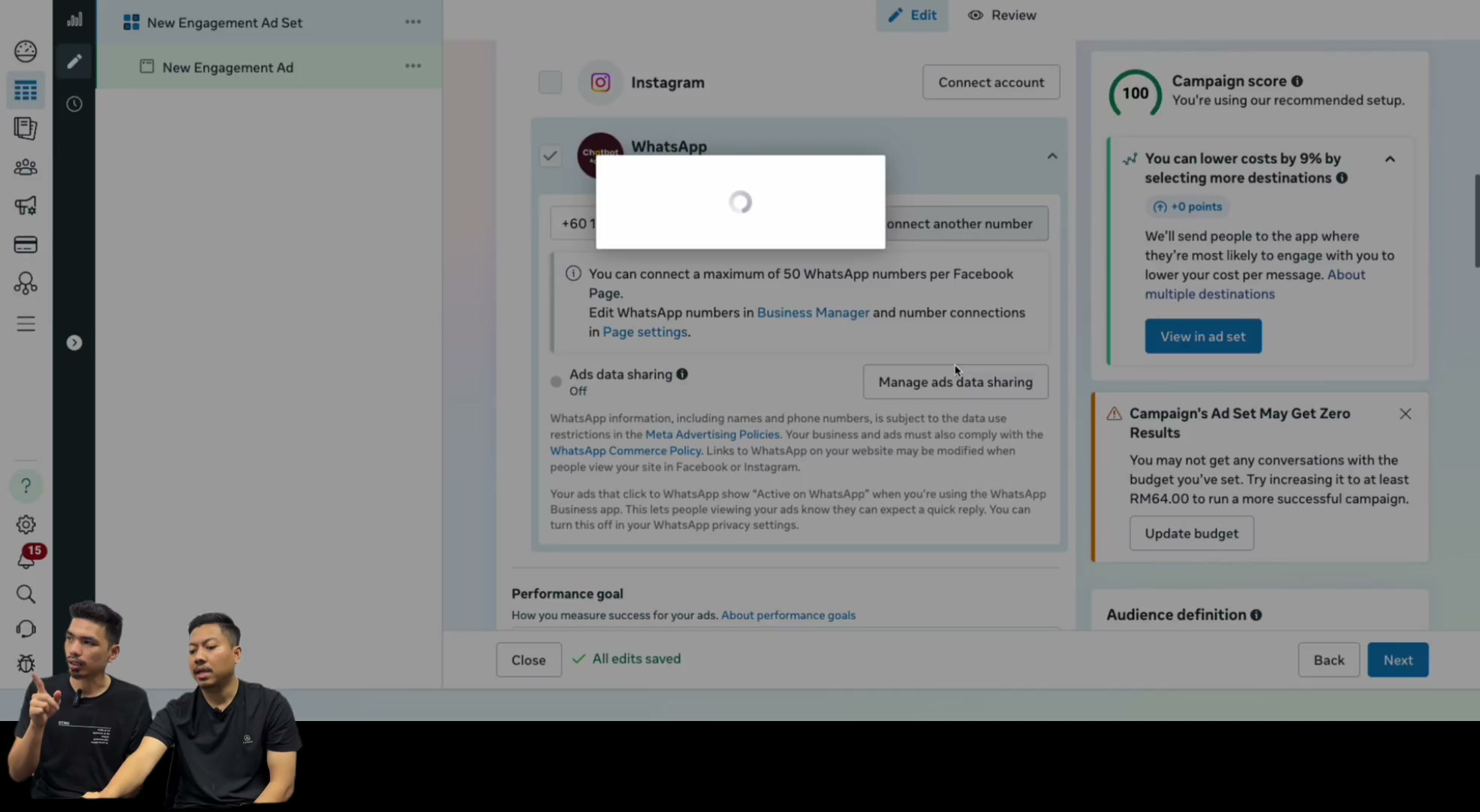Click the Settings gear icon in sidebar
This screenshot has height=812, width=1480.
pos(26,524)
